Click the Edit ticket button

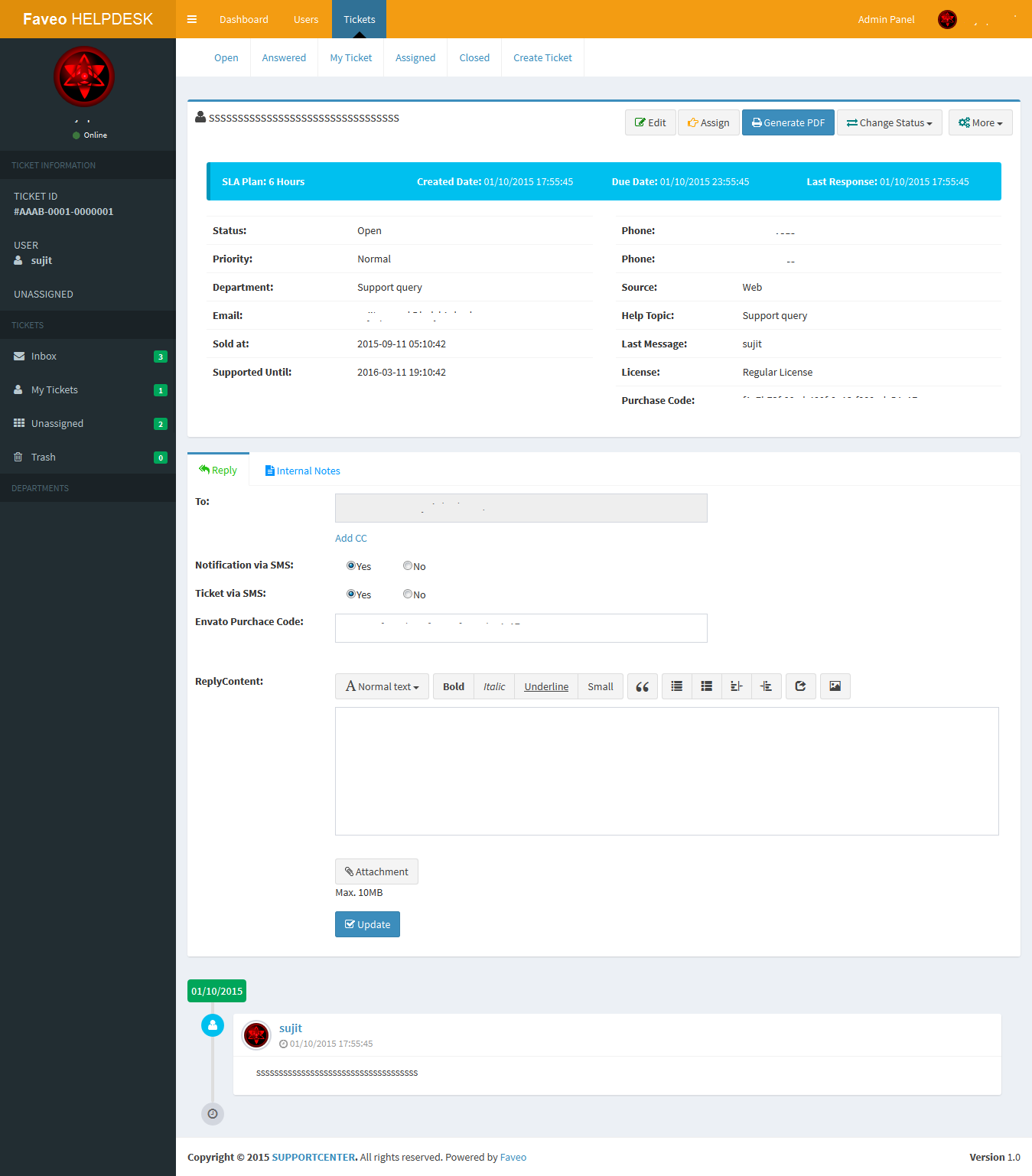(x=650, y=122)
